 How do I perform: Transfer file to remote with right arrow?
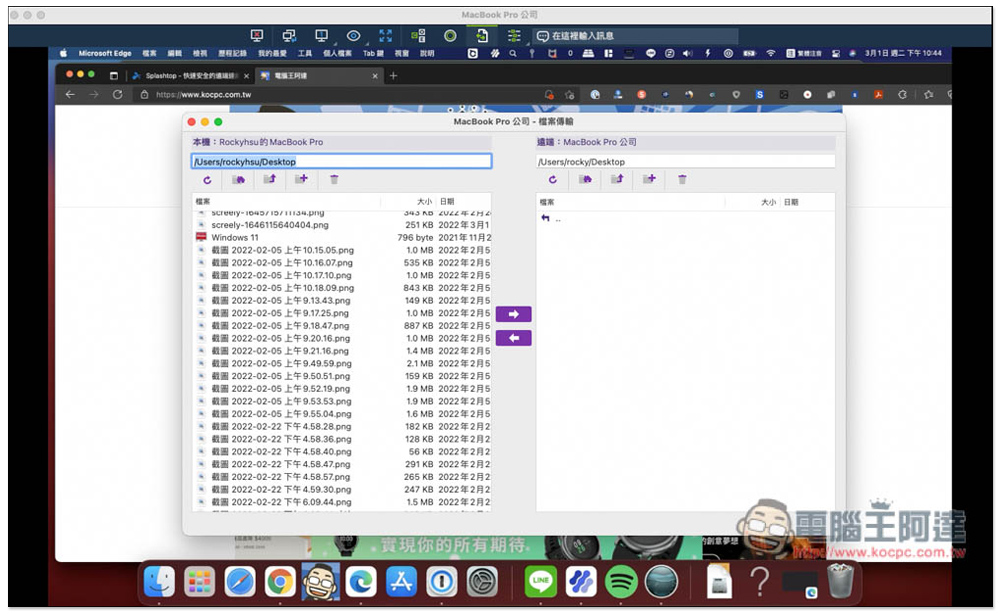(513, 314)
